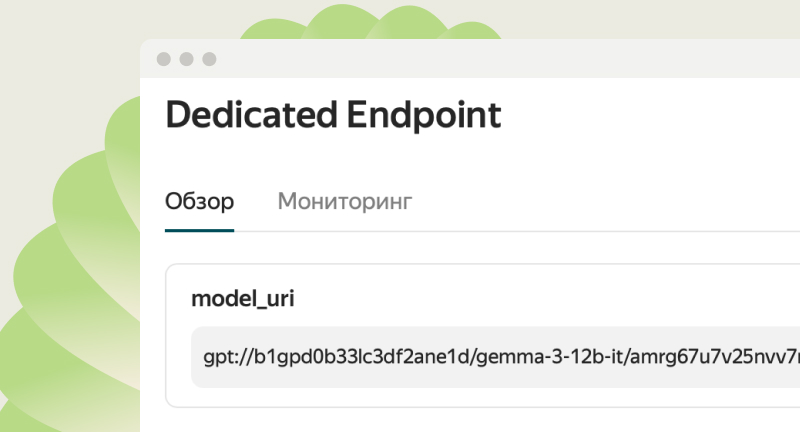Click the Dedicated Endpoint heading
This screenshot has width=800, height=432.
coord(332,115)
